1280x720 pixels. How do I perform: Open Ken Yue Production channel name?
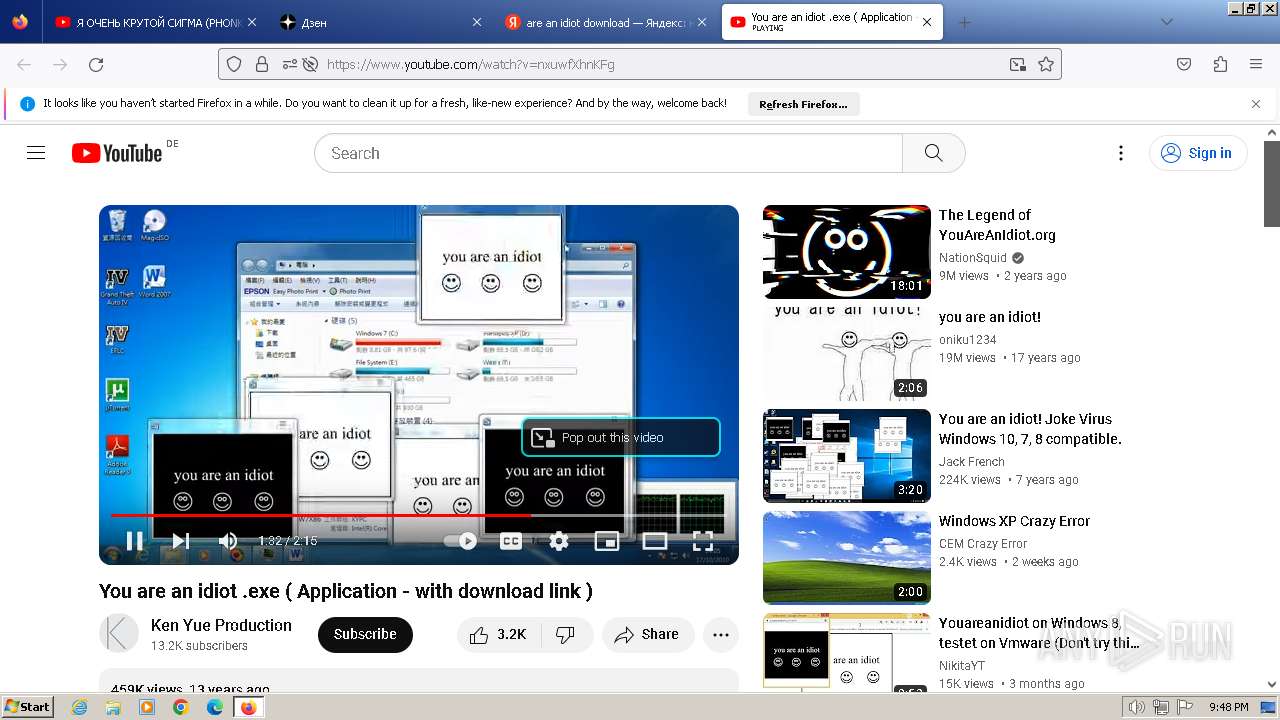click(221, 625)
